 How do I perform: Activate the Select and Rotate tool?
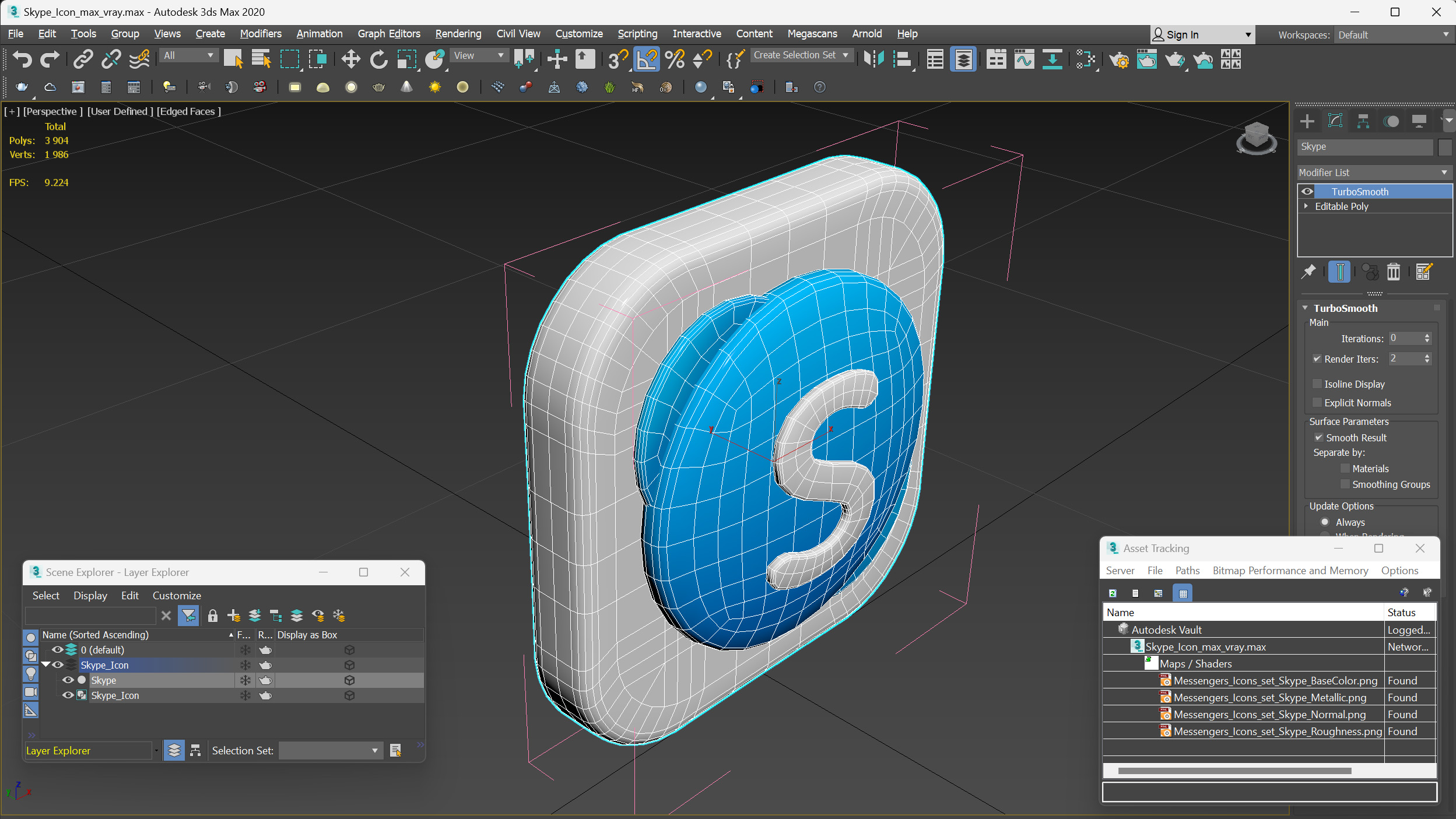coord(378,59)
